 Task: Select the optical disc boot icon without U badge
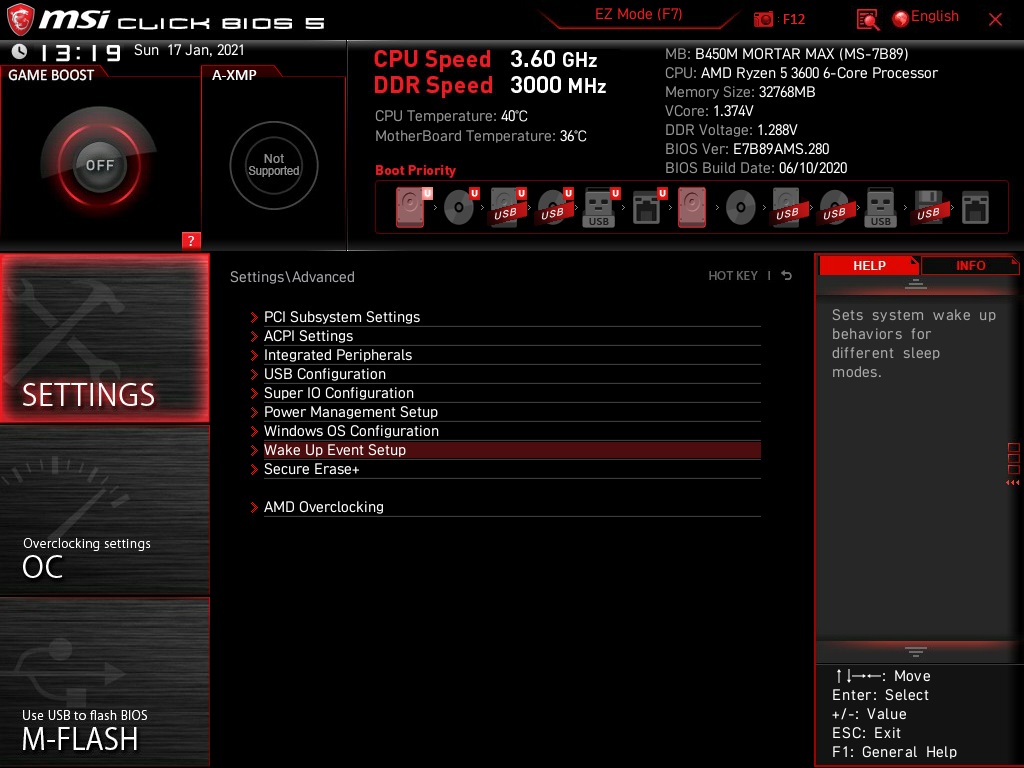740,208
